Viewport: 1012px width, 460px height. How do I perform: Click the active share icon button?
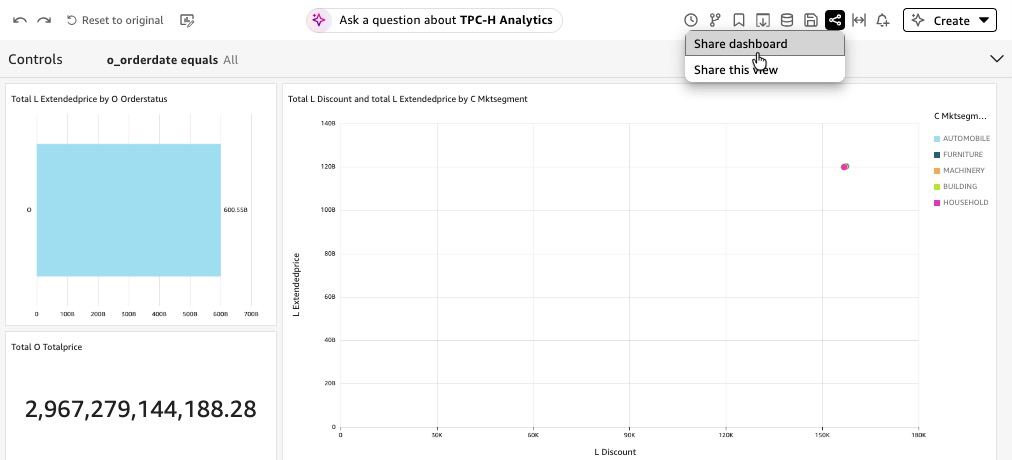[835, 20]
